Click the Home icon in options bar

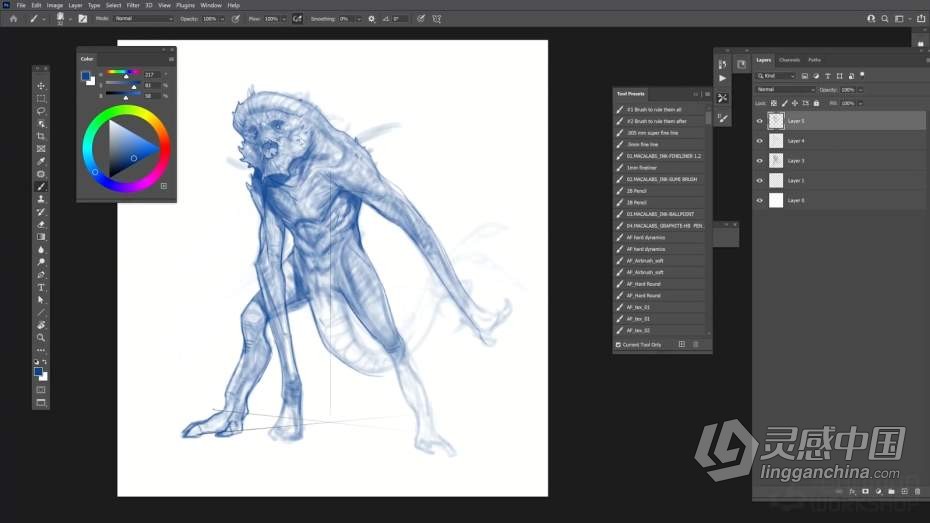[13, 19]
